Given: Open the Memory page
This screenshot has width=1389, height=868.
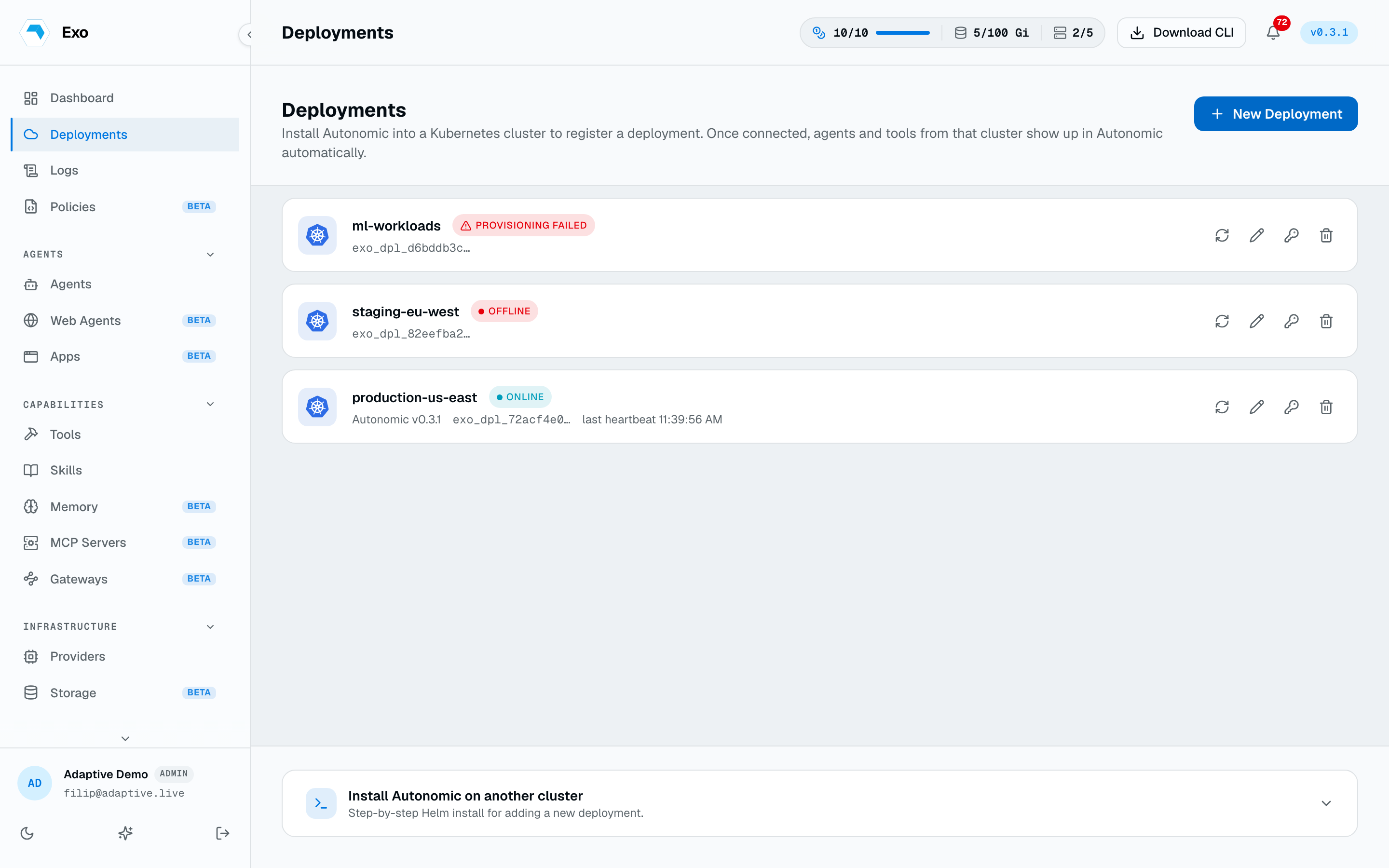Looking at the screenshot, I should tap(125, 506).
